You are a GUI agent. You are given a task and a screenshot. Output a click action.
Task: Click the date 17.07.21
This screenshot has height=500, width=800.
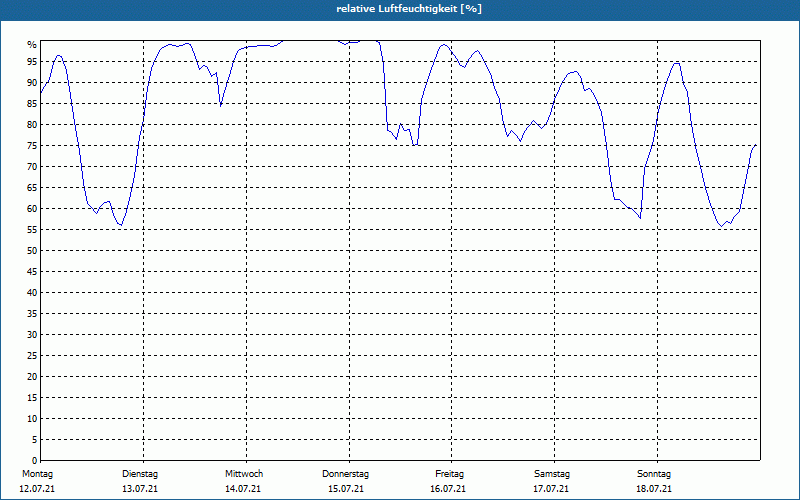pos(551,489)
